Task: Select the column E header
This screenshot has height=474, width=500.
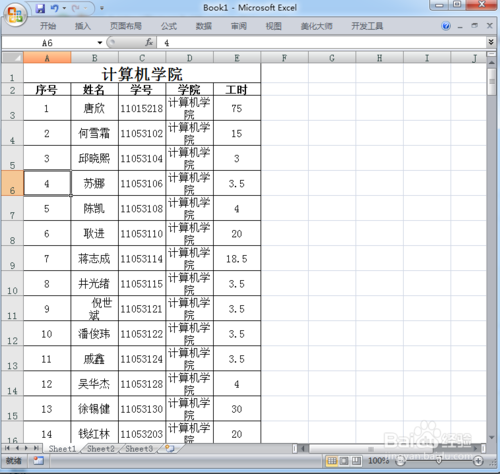Action: (x=237, y=58)
